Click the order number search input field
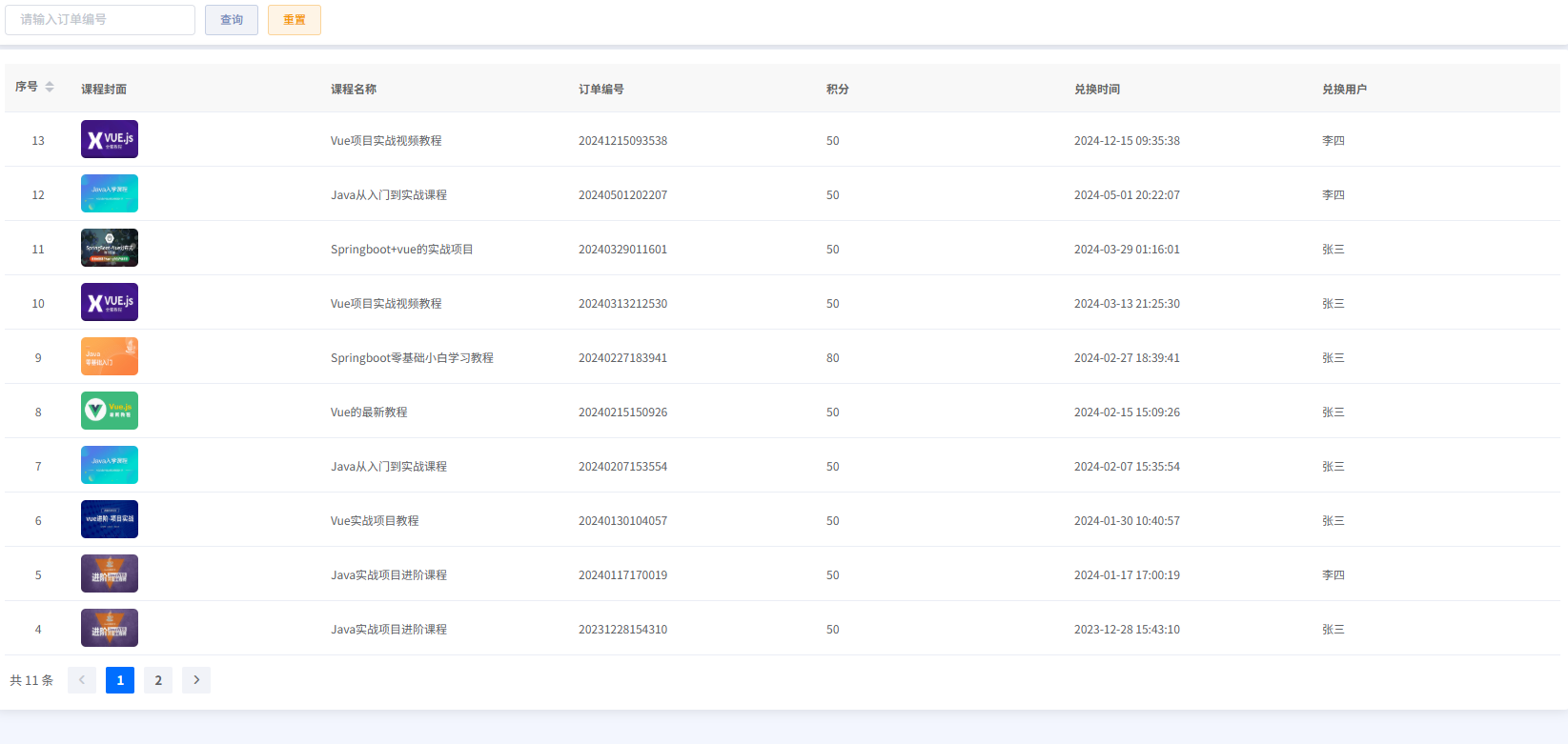Viewport: 1568px width, 744px height. click(100, 20)
